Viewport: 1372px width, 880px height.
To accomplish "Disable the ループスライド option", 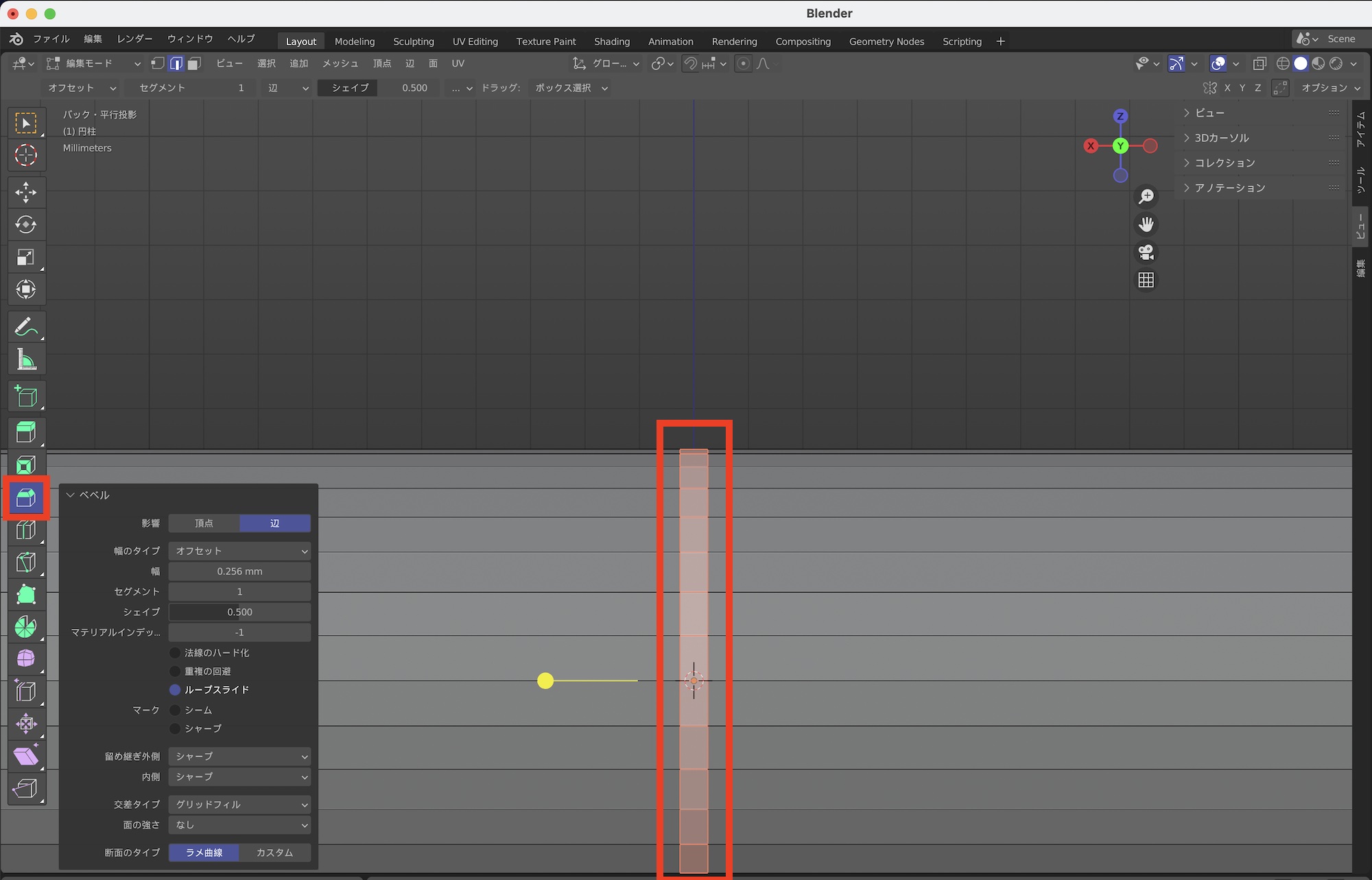I will pos(175,690).
